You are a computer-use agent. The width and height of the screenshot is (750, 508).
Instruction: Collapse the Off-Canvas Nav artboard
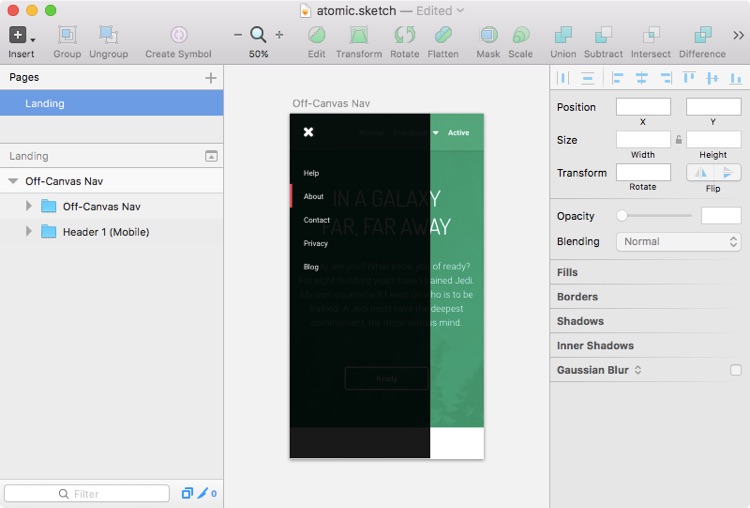coord(13,181)
